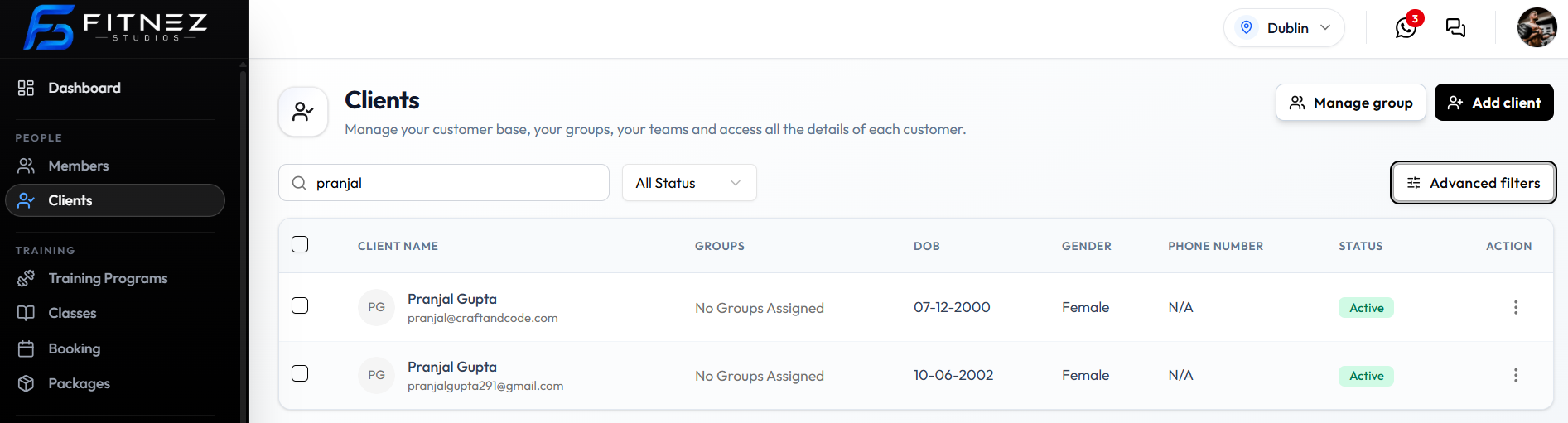Open actions menu for pranjal@craftandcode.com row
The width and height of the screenshot is (1568, 423).
click(1516, 307)
